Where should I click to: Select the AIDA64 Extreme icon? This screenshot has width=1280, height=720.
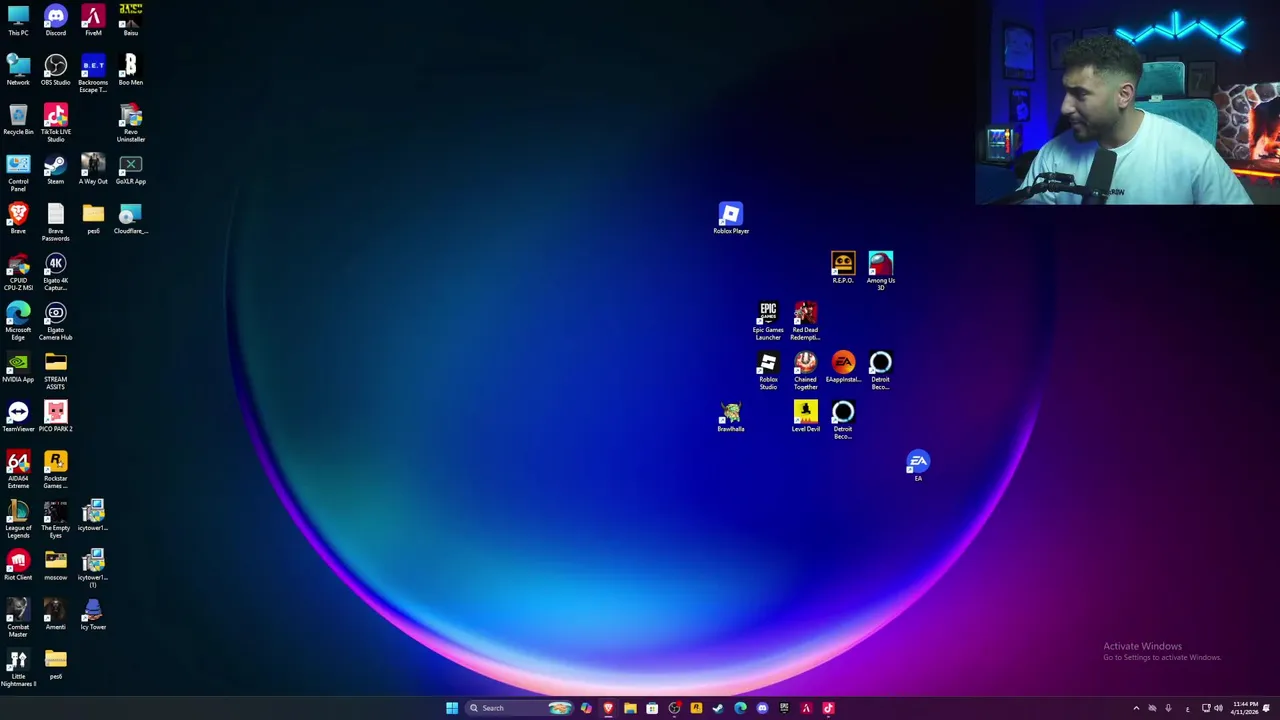18,470
